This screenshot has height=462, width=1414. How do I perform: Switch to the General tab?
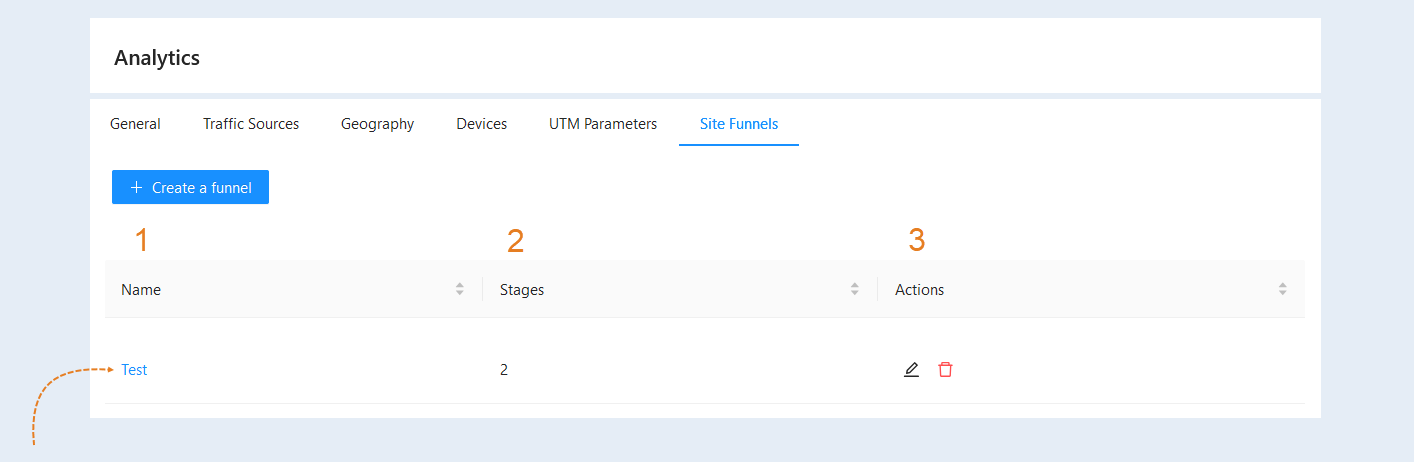[135, 124]
